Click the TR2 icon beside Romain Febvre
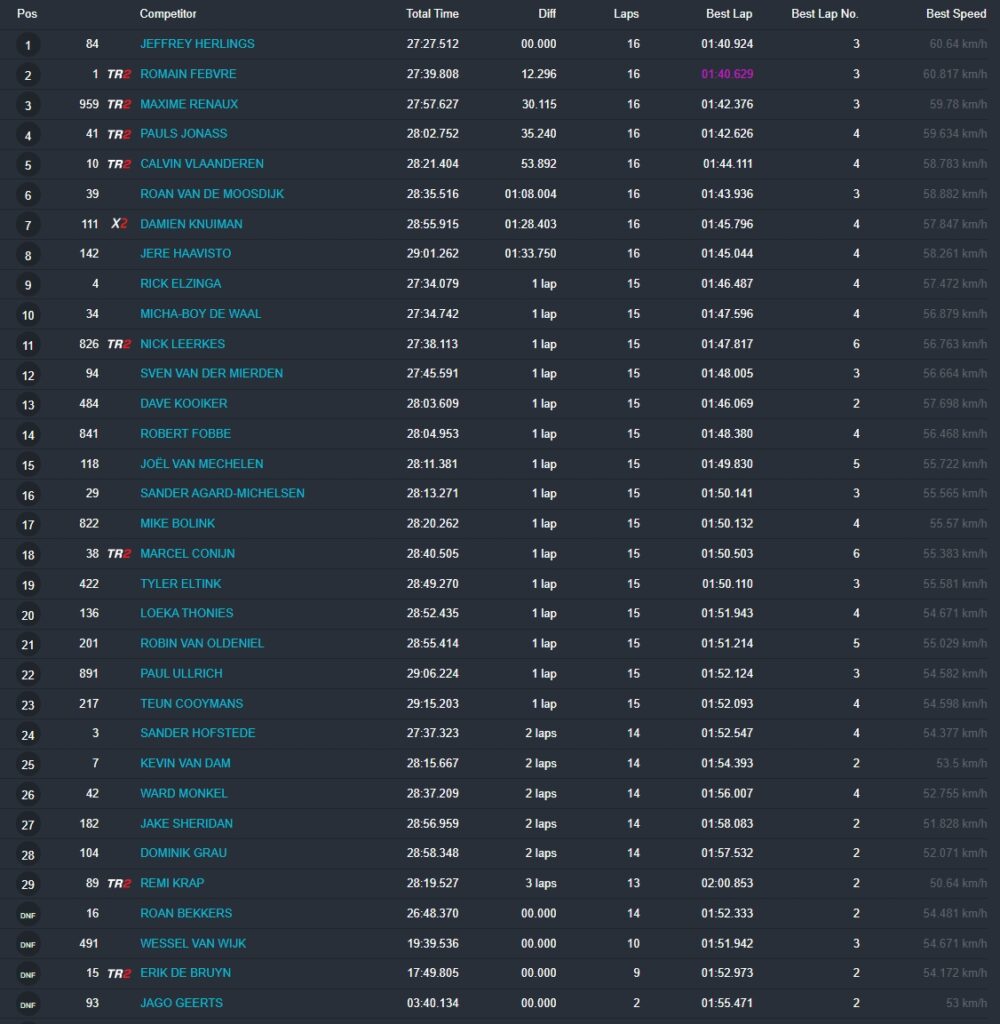1000x1024 pixels. coord(119,74)
